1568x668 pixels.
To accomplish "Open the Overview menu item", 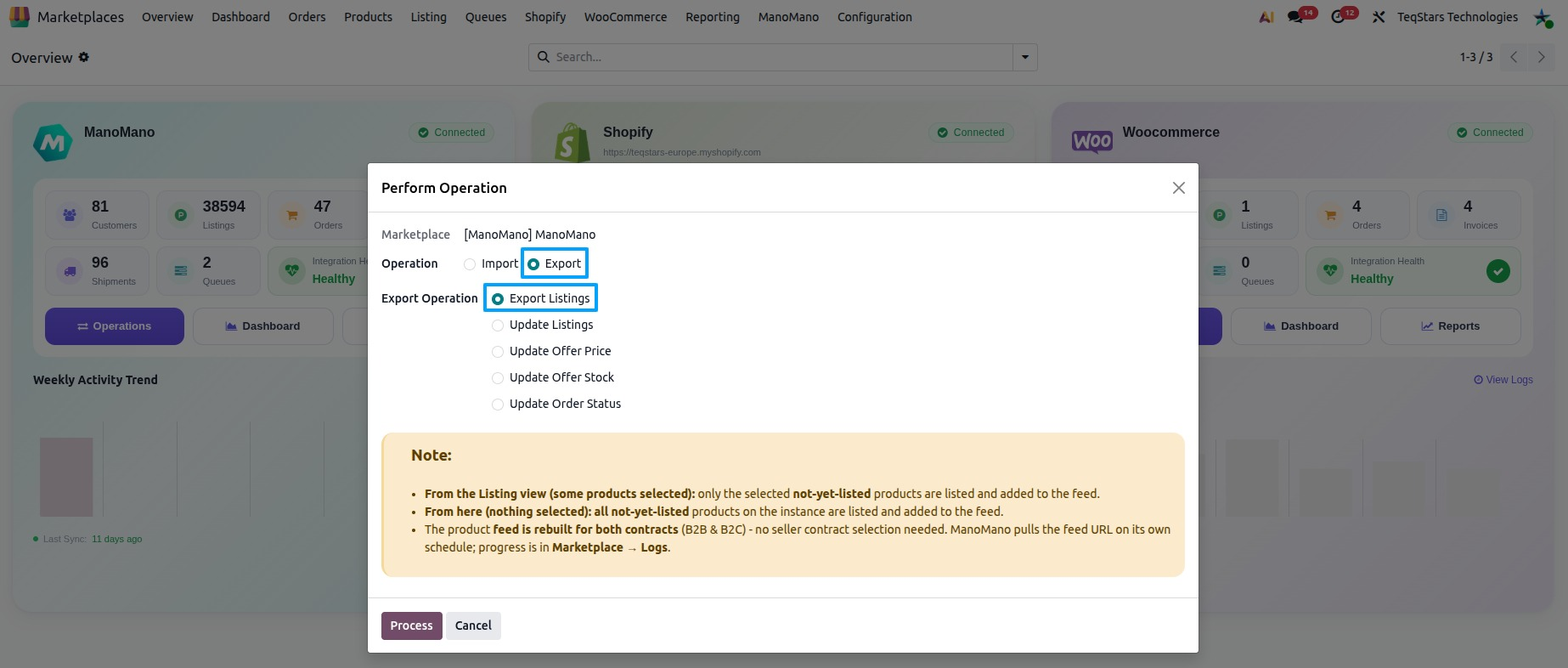I will click(167, 17).
